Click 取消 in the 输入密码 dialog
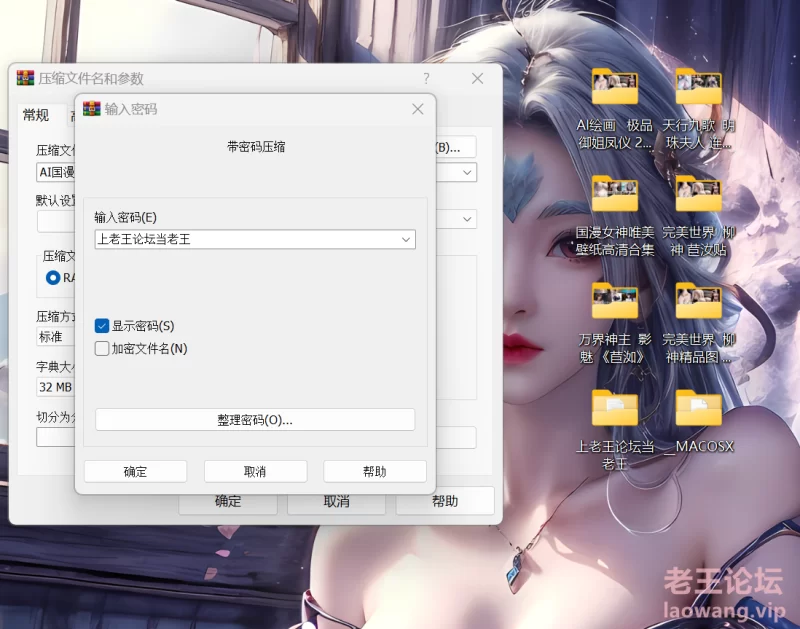The width and height of the screenshot is (800, 629). tap(255, 472)
